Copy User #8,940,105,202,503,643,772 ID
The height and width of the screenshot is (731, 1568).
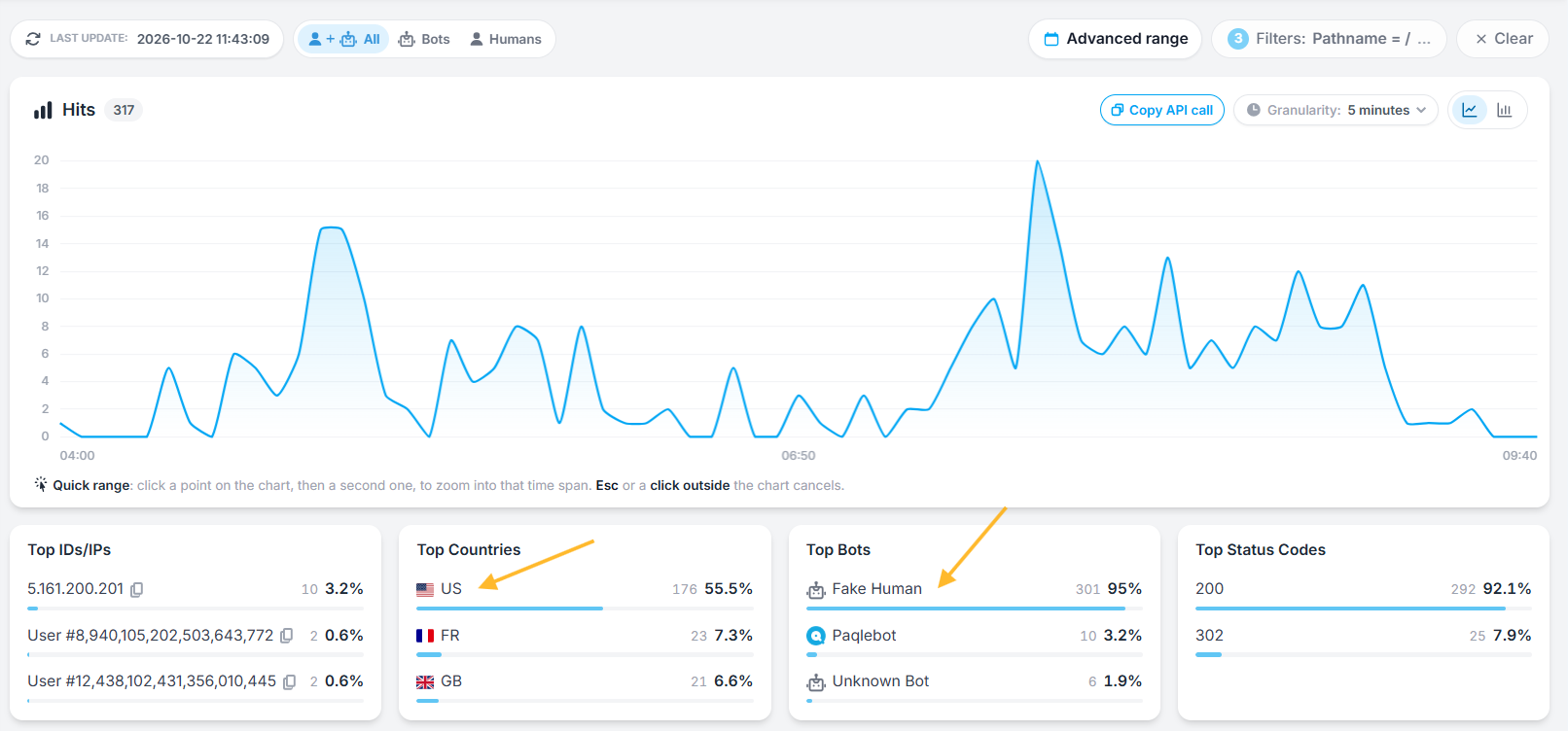click(287, 636)
